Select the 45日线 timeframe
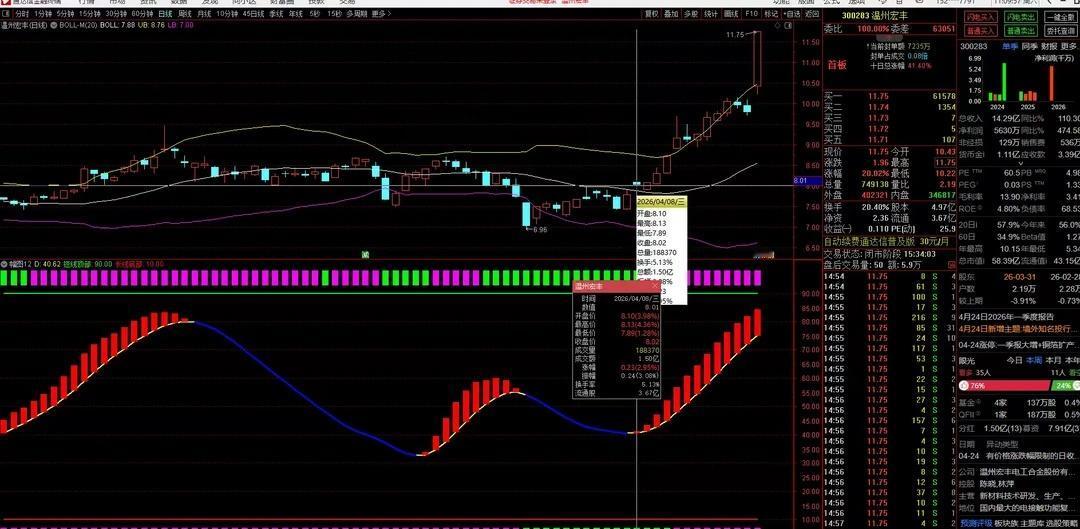 [x=253, y=13]
